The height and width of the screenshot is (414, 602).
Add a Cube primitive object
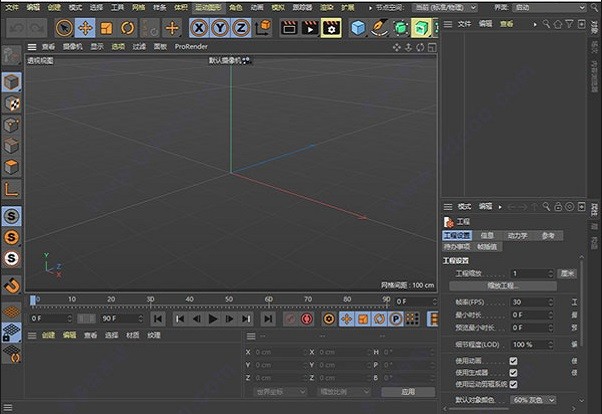point(358,28)
